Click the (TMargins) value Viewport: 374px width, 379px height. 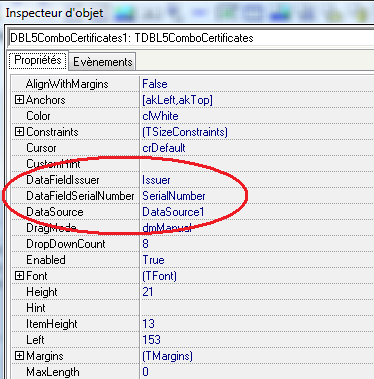167,356
